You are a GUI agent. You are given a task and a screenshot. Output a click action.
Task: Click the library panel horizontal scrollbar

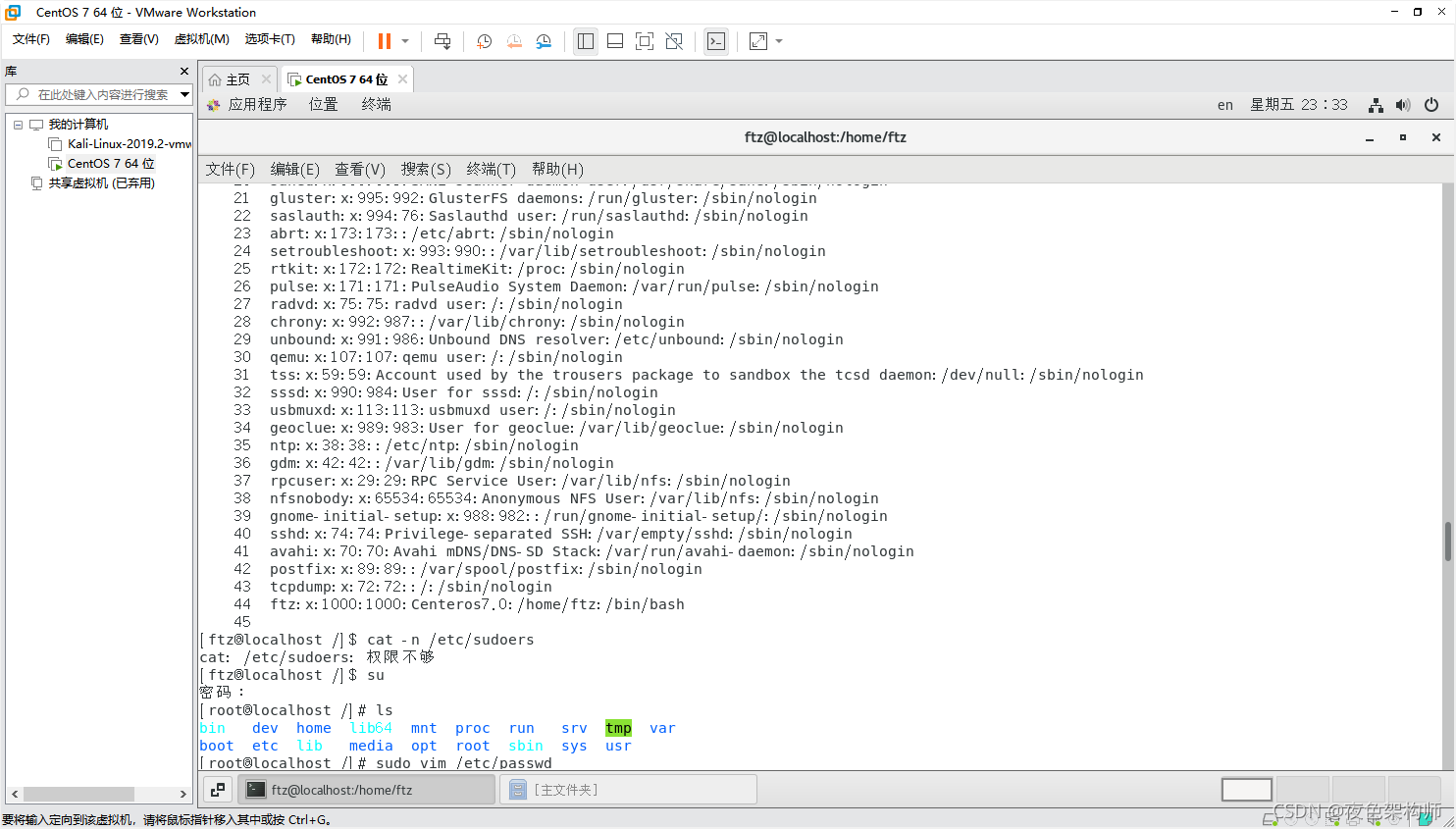pos(78,794)
